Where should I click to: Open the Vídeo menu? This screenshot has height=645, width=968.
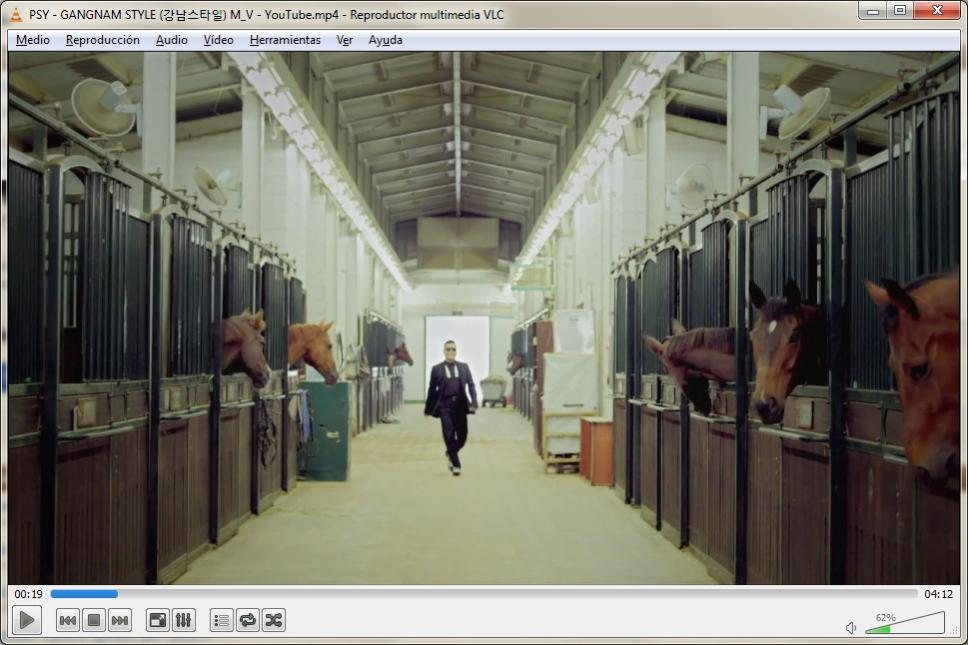(x=219, y=40)
